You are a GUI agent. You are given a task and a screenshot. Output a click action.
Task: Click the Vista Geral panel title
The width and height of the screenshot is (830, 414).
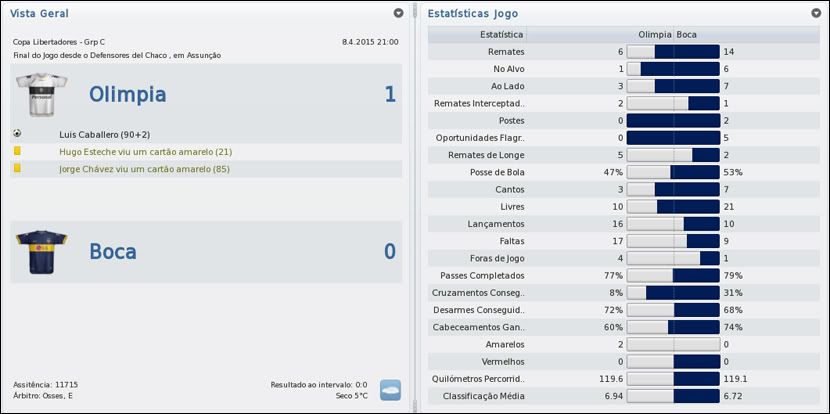point(41,13)
